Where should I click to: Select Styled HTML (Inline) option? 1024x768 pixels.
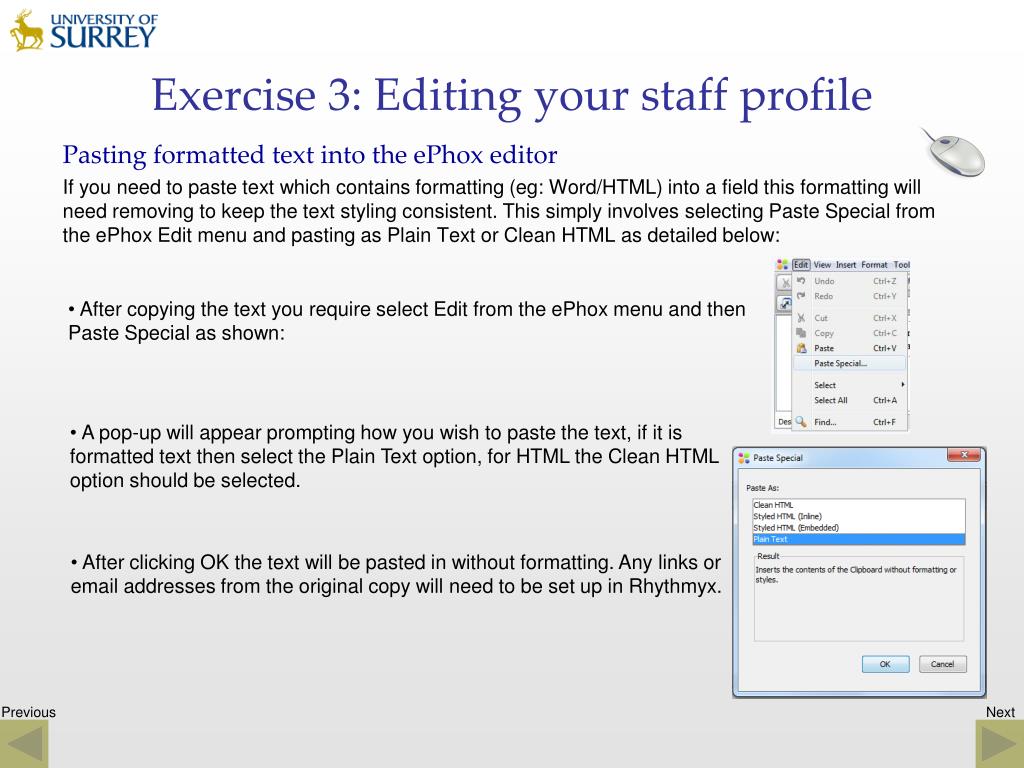point(859,516)
